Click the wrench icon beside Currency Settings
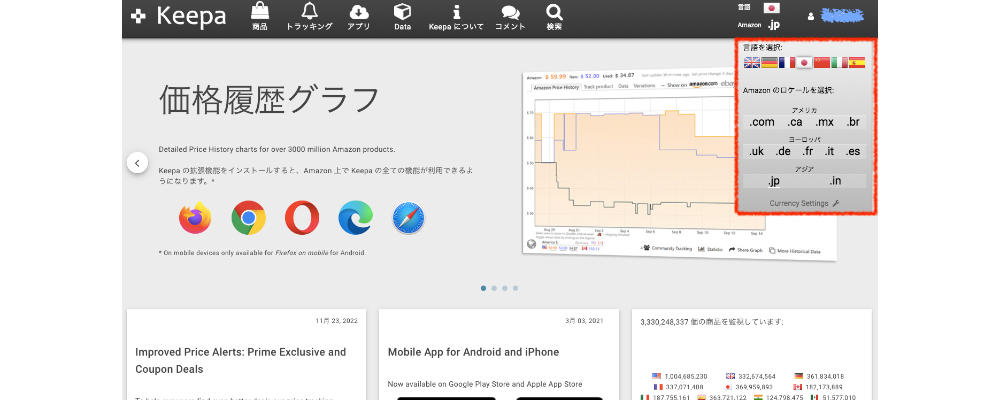The height and width of the screenshot is (400, 1000). click(x=836, y=204)
